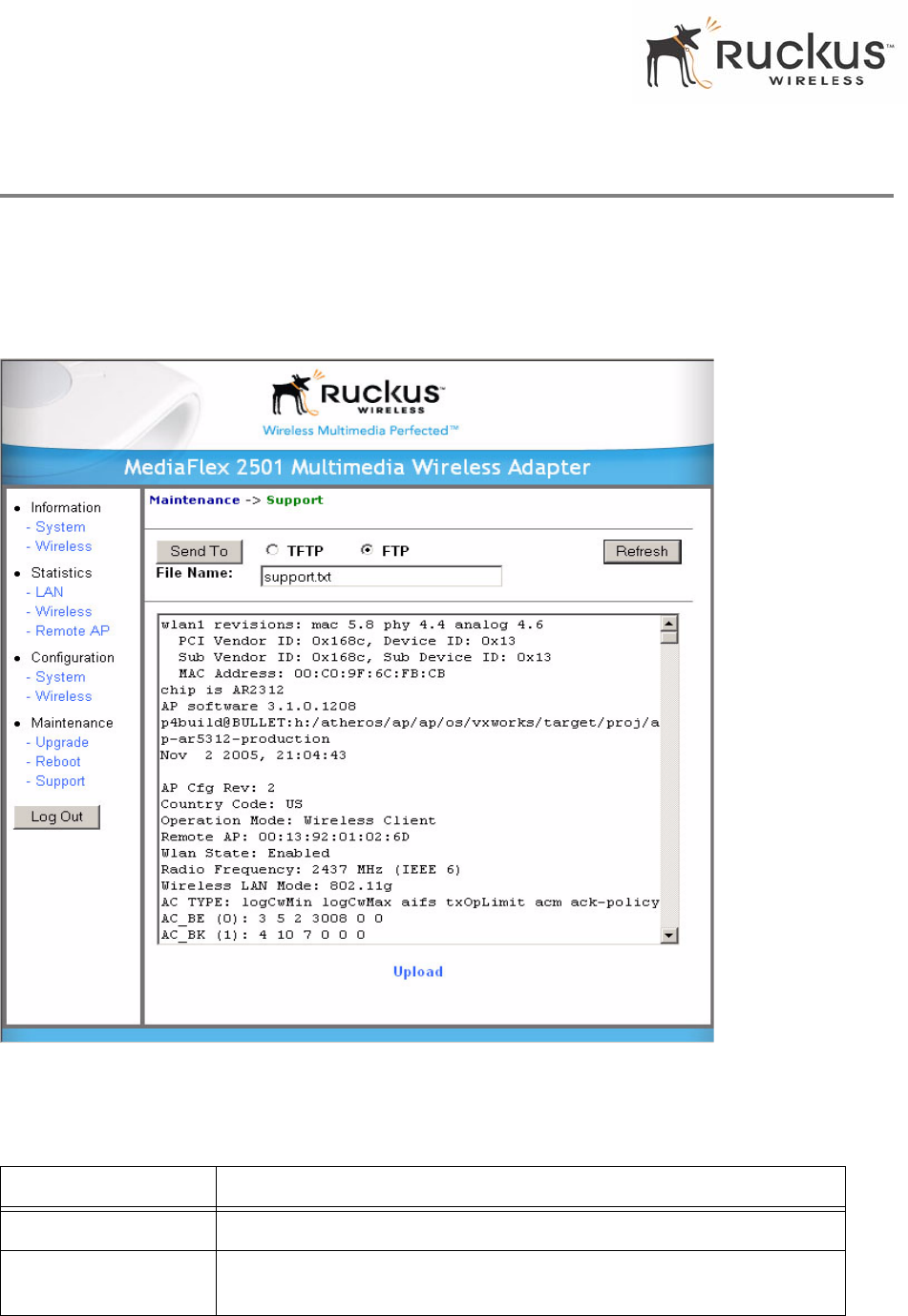Open the Support maintenance page
Viewport: 908px width, 1316px height.
pos(60,781)
